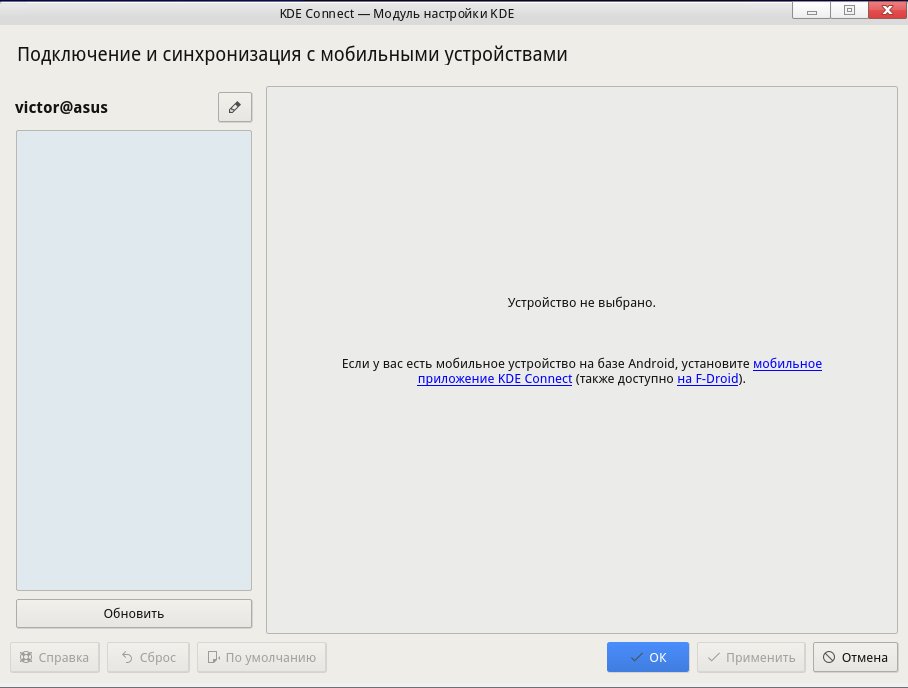
Task: Select the victor@asus device name text
Action: 61,107
